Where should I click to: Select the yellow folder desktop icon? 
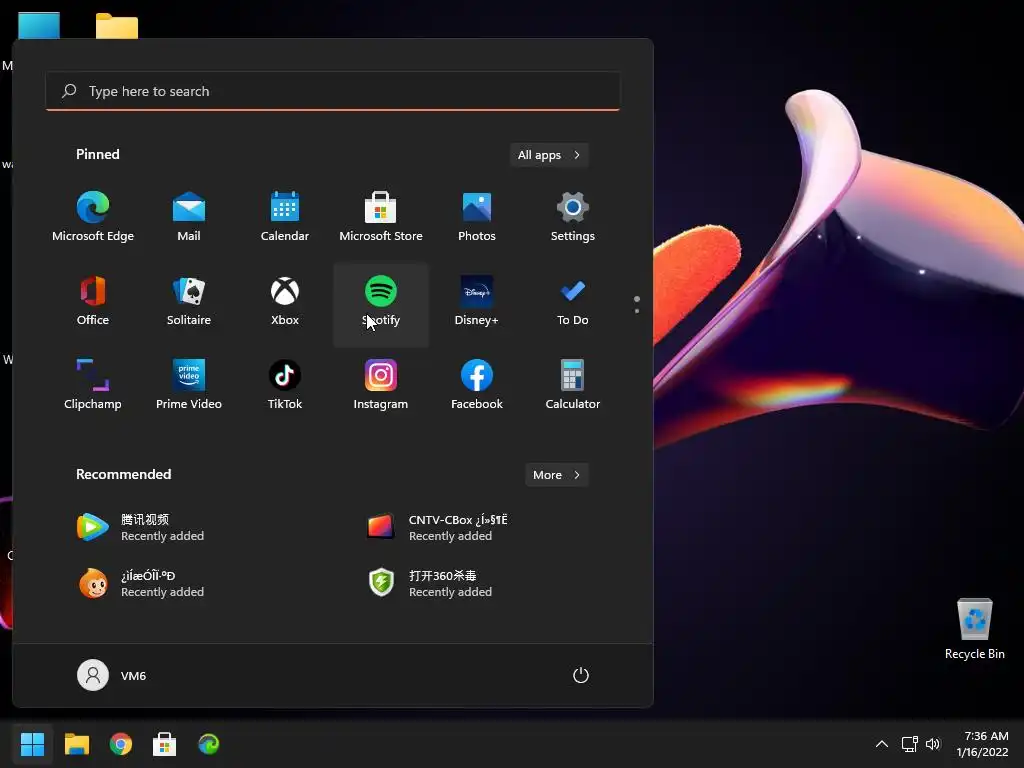[117, 26]
